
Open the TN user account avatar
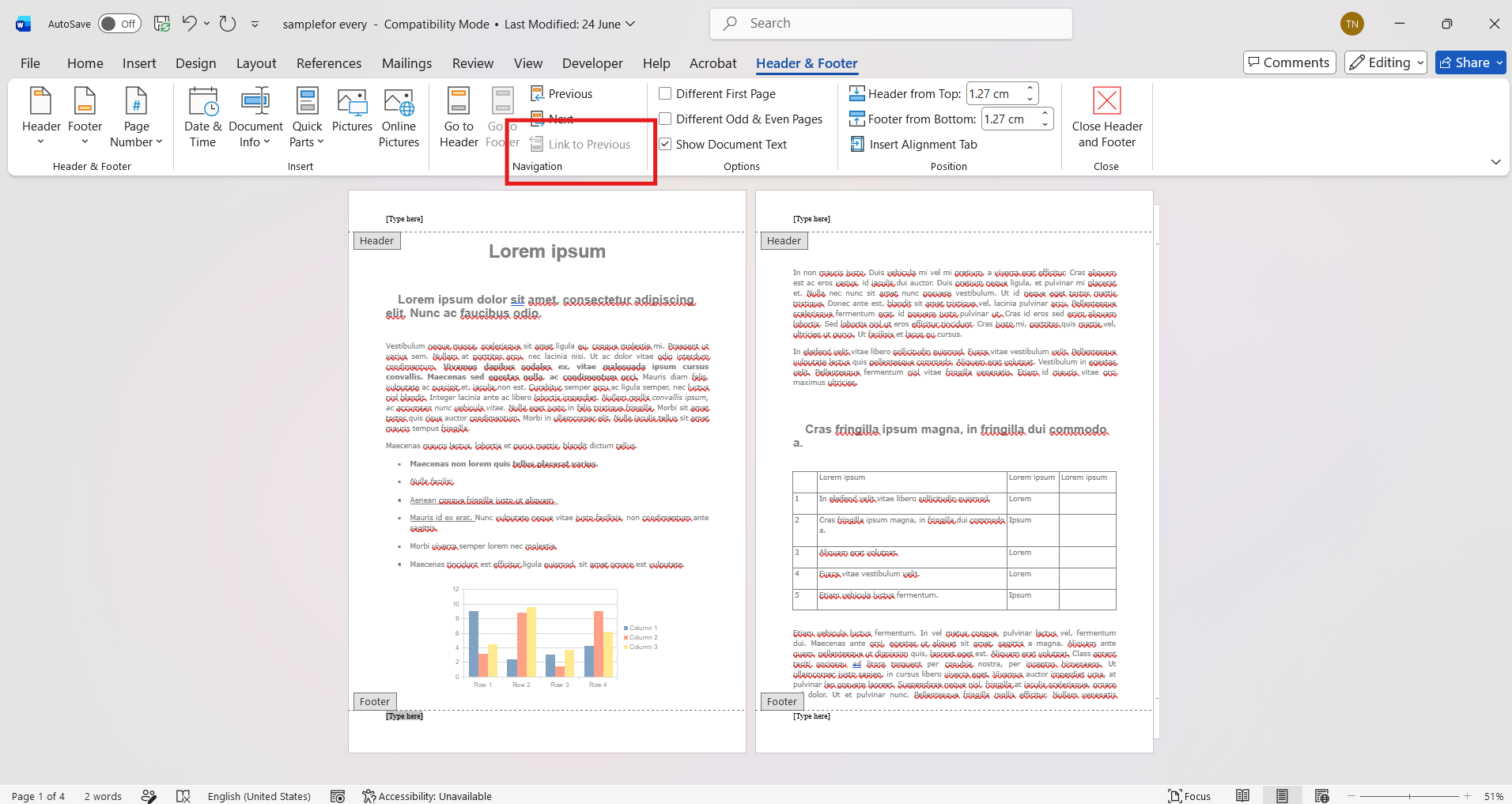[x=1351, y=24]
